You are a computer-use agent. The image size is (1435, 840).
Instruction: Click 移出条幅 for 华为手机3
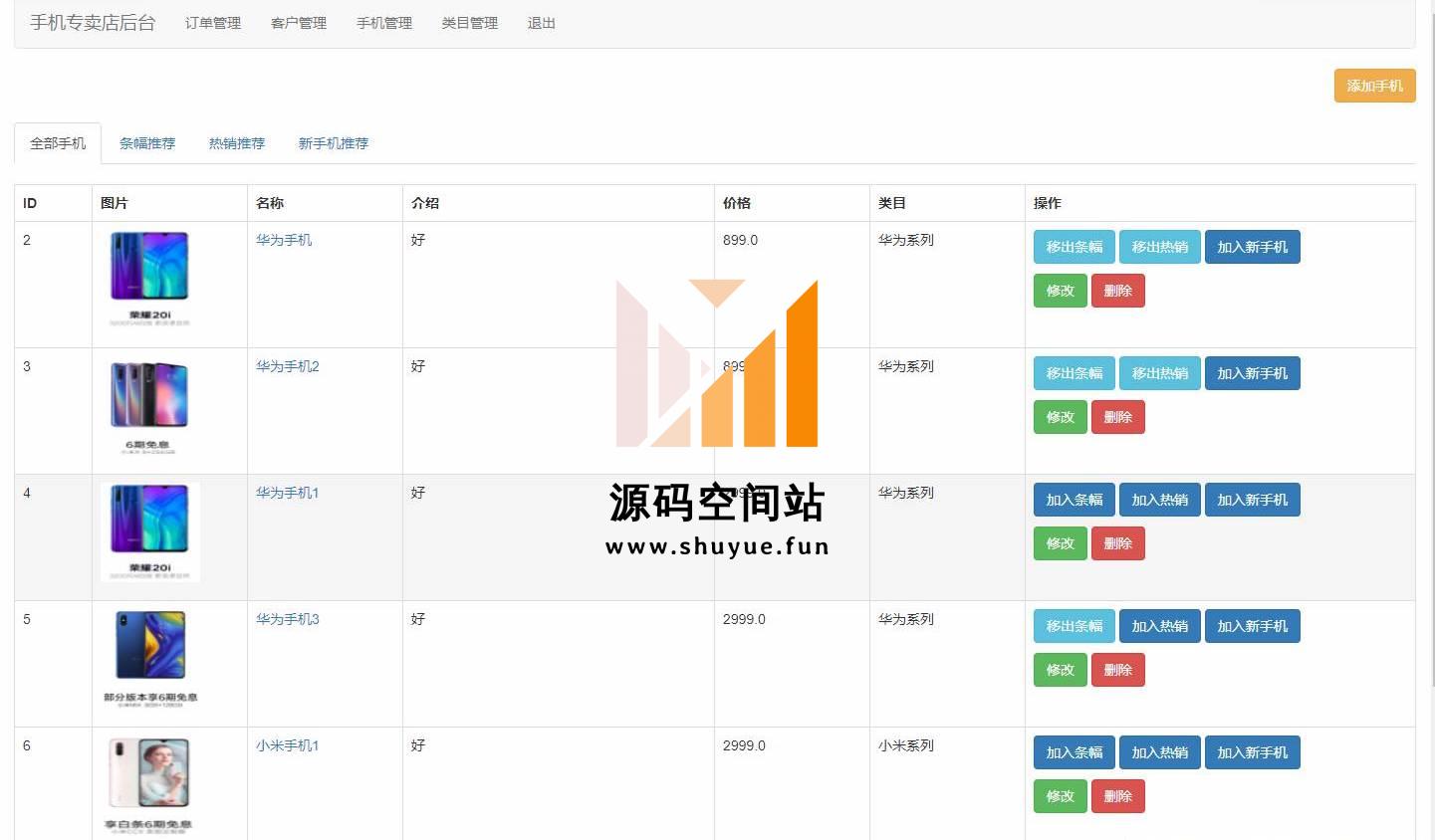pyautogui.click(x=1074, y=626)
